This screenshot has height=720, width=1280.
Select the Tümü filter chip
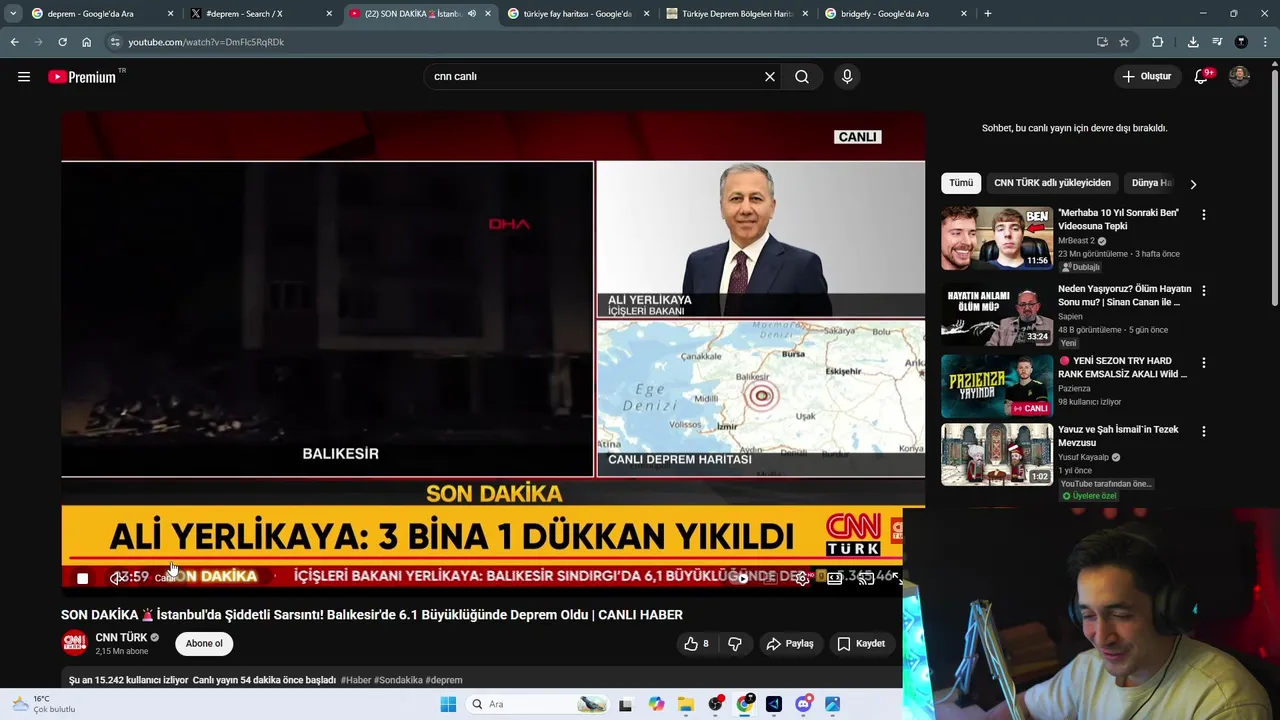(x=961, y=183)
